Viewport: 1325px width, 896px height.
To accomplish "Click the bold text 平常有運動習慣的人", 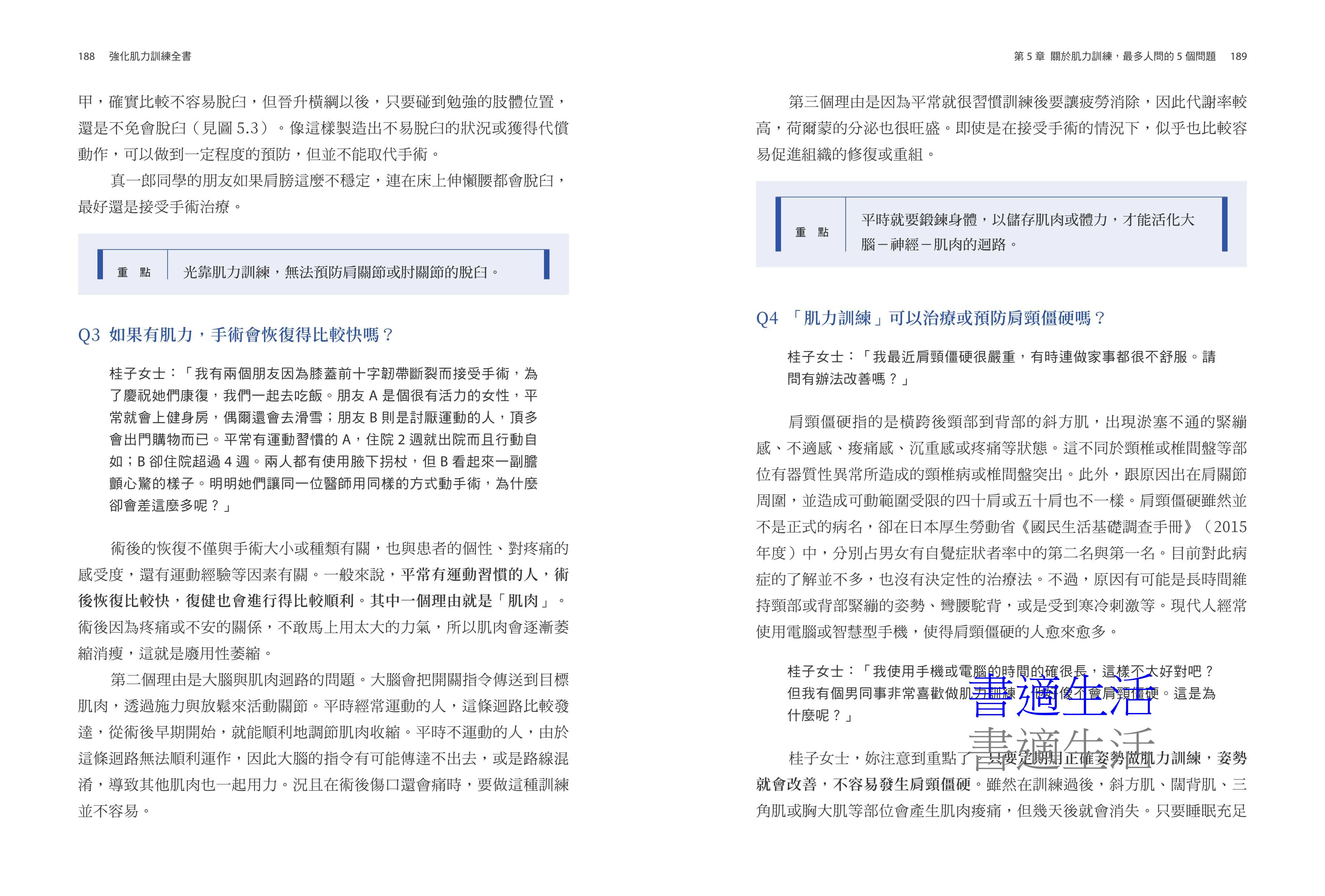I will coord(469,574).
